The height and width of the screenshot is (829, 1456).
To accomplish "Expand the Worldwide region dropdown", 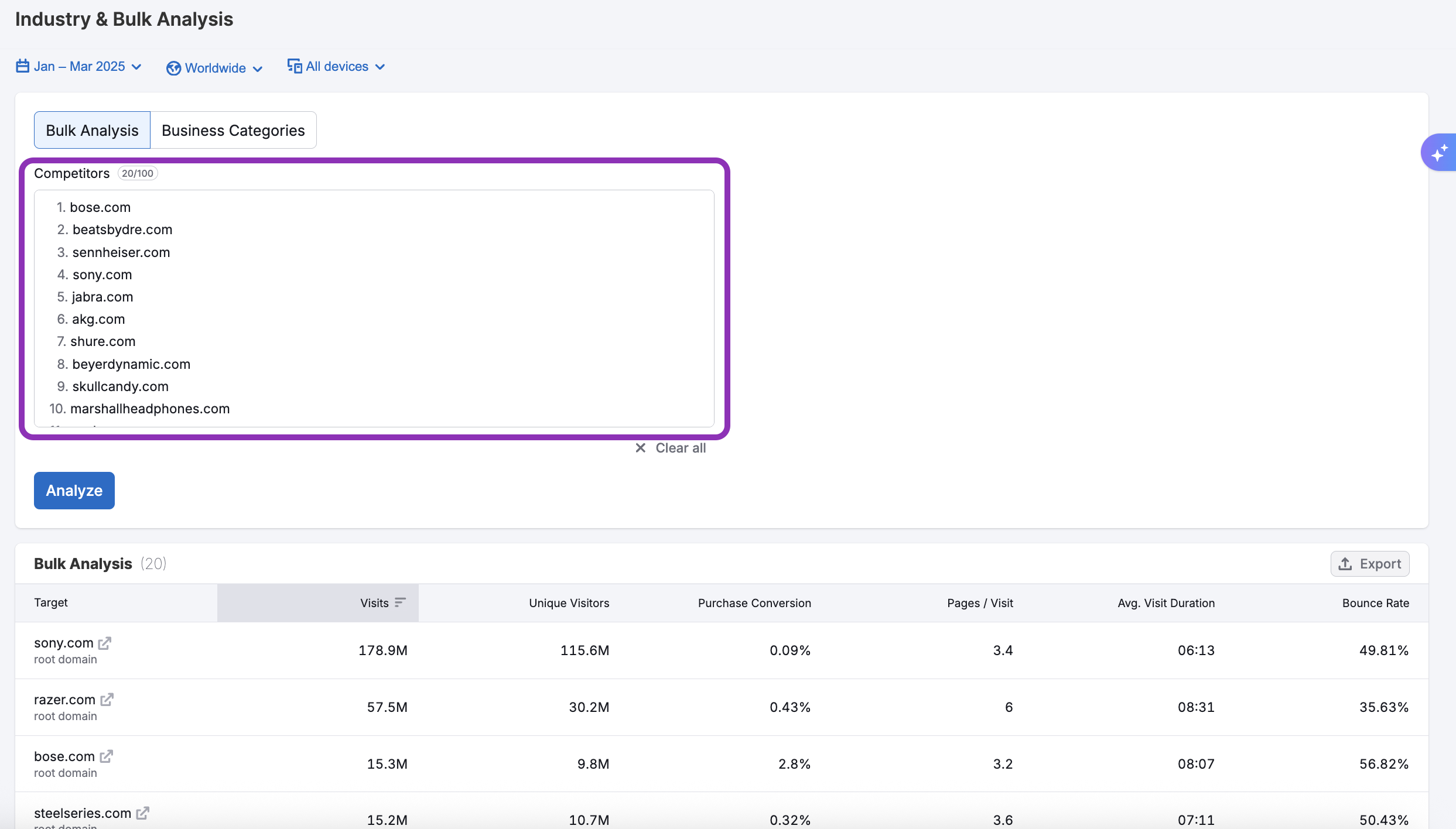I will [x=214, y=68].
